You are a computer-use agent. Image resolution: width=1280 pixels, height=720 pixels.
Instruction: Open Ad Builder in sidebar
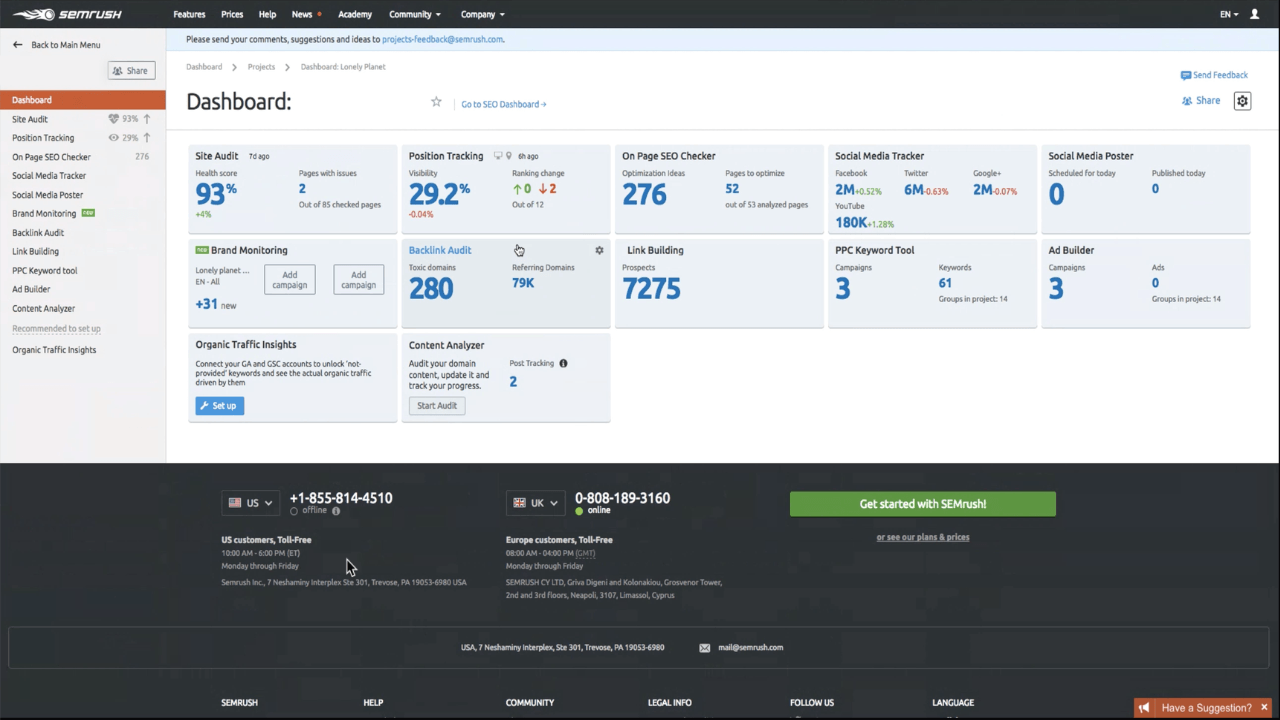coord(31,290)
